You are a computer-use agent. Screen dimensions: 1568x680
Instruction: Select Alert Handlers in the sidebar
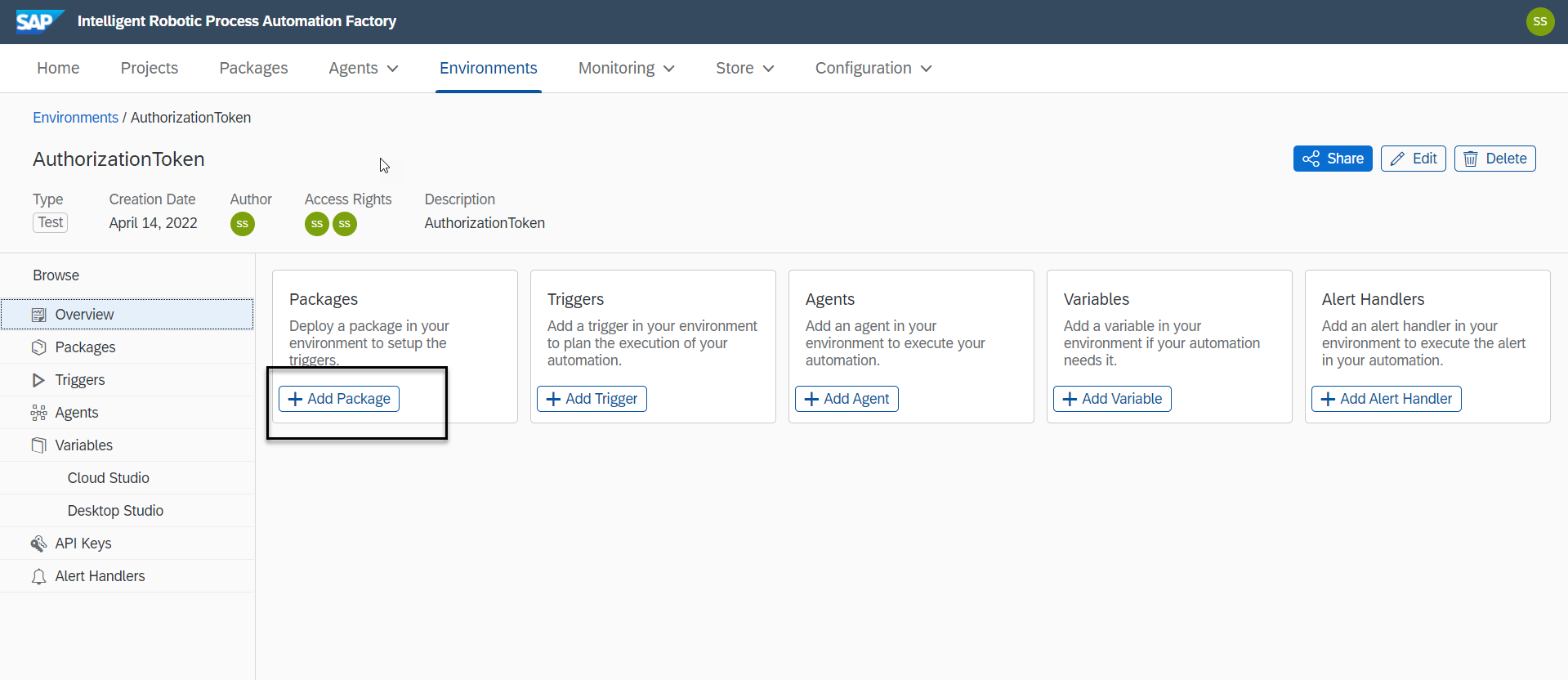(127, 576)
